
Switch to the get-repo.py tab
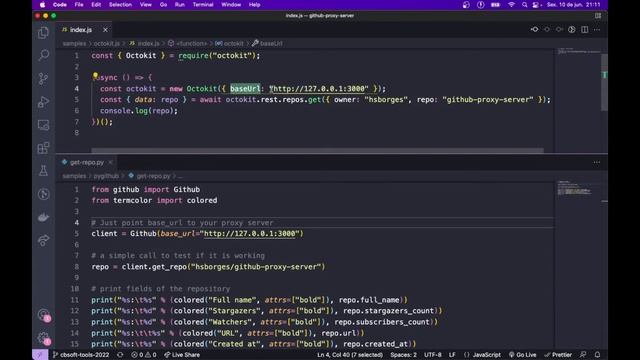(x=87, y=162)
